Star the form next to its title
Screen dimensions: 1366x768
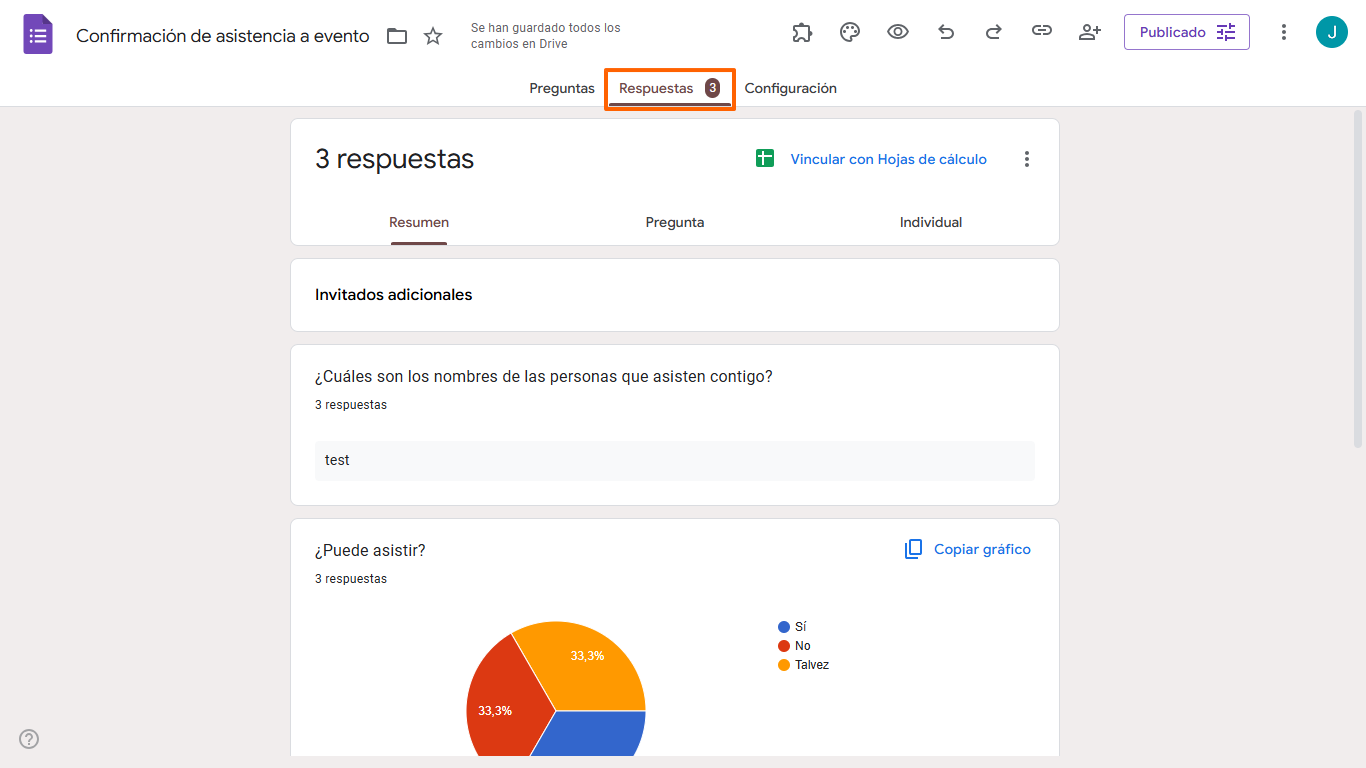432,35
